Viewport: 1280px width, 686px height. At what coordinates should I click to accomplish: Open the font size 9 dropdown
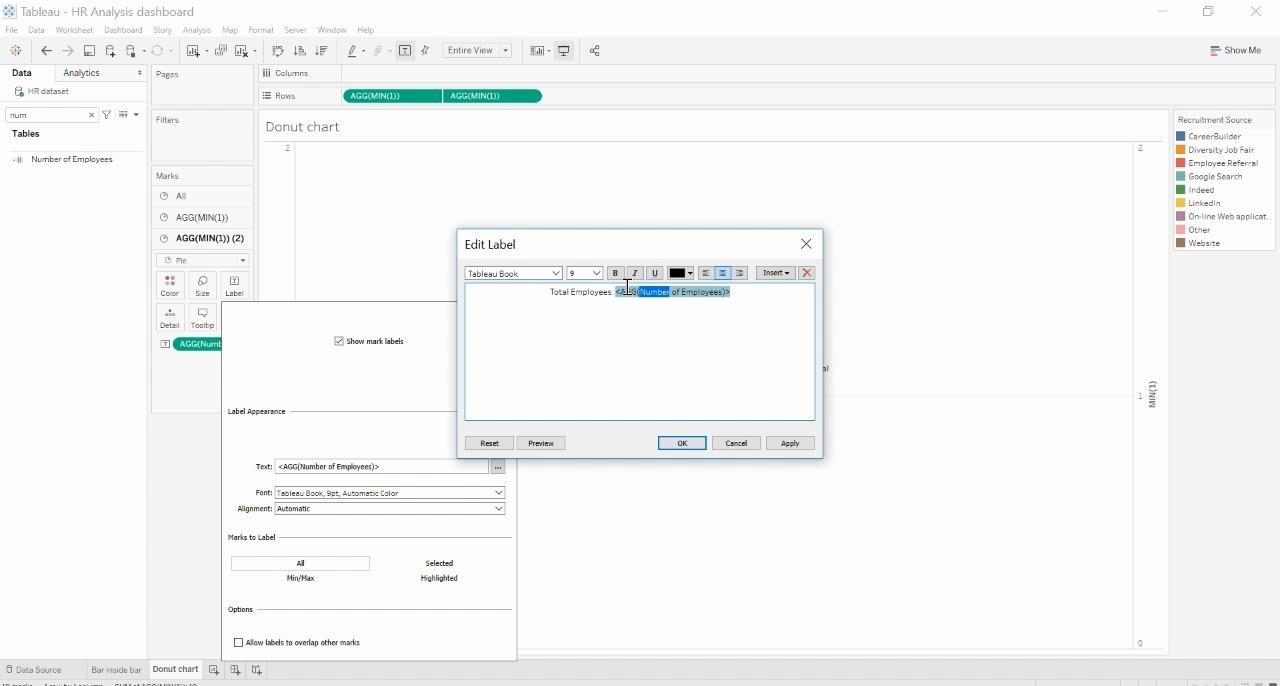point(584,273)
